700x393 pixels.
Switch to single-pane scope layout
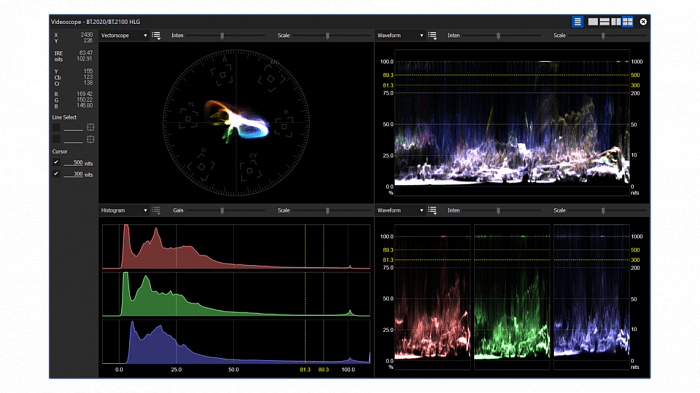point(593,21)
